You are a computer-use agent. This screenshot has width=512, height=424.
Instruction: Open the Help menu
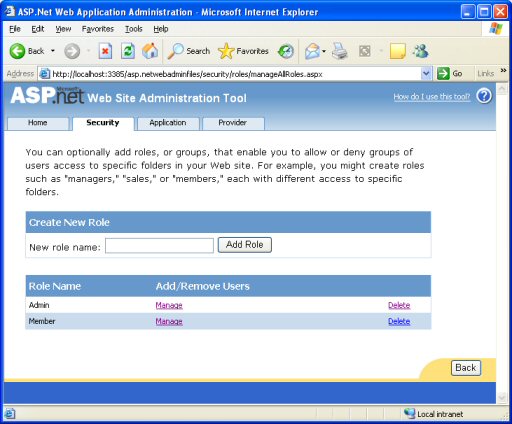coord(161,29)
